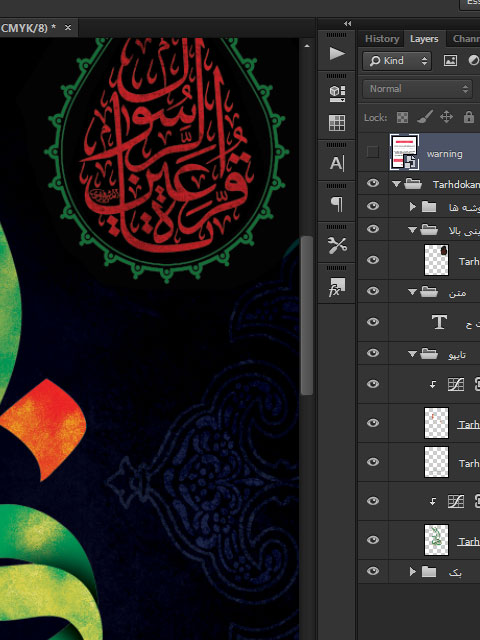
Task: Hide the تایپو group
Action: (x=373, y=353)
